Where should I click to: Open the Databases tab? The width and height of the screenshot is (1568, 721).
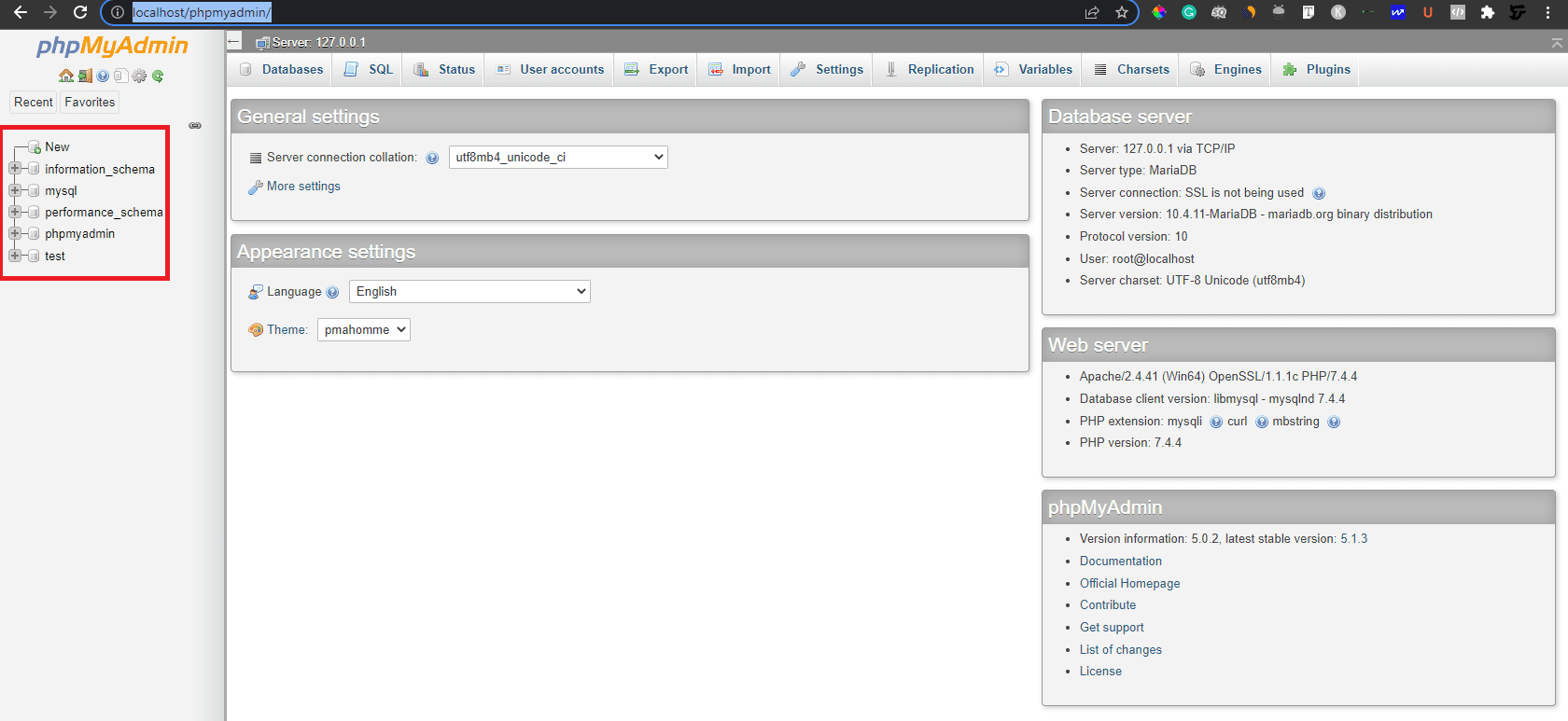(280, 70)
